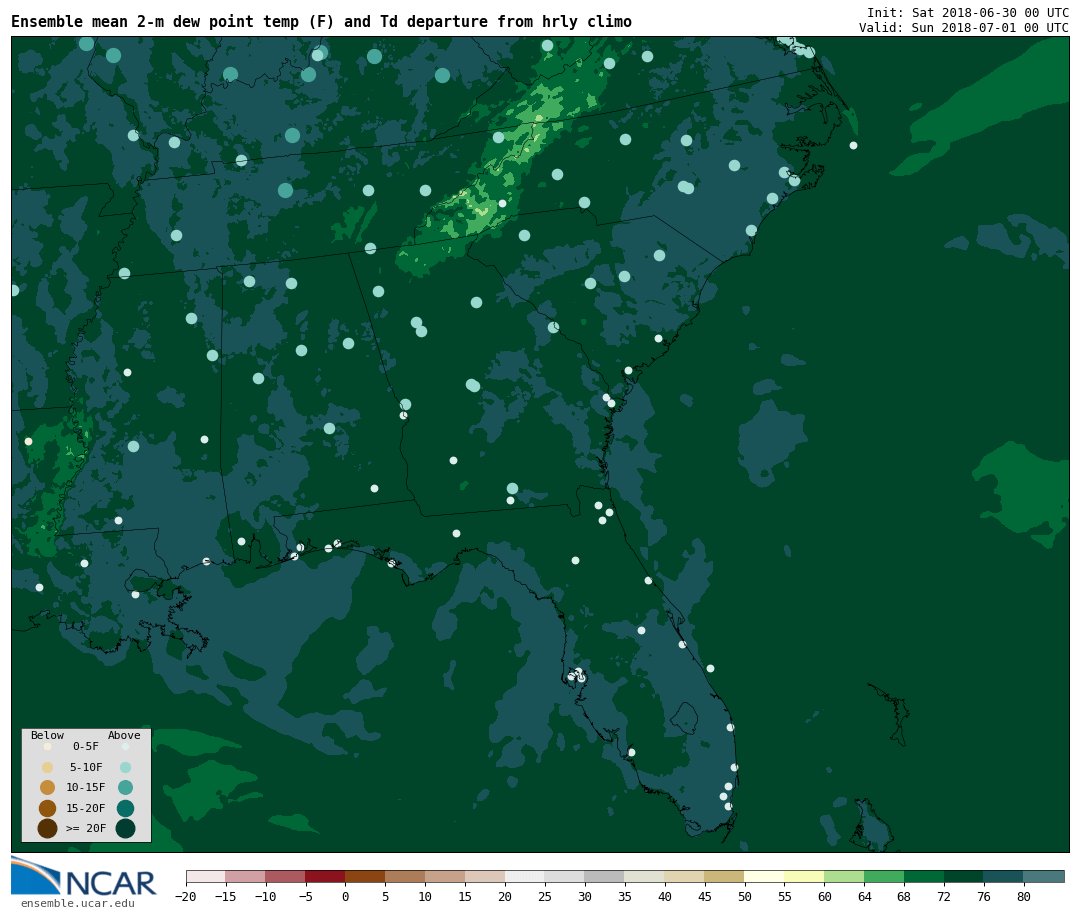Click the NCAR logo
Screen dimensions: 1080x915
coord(83,876)
